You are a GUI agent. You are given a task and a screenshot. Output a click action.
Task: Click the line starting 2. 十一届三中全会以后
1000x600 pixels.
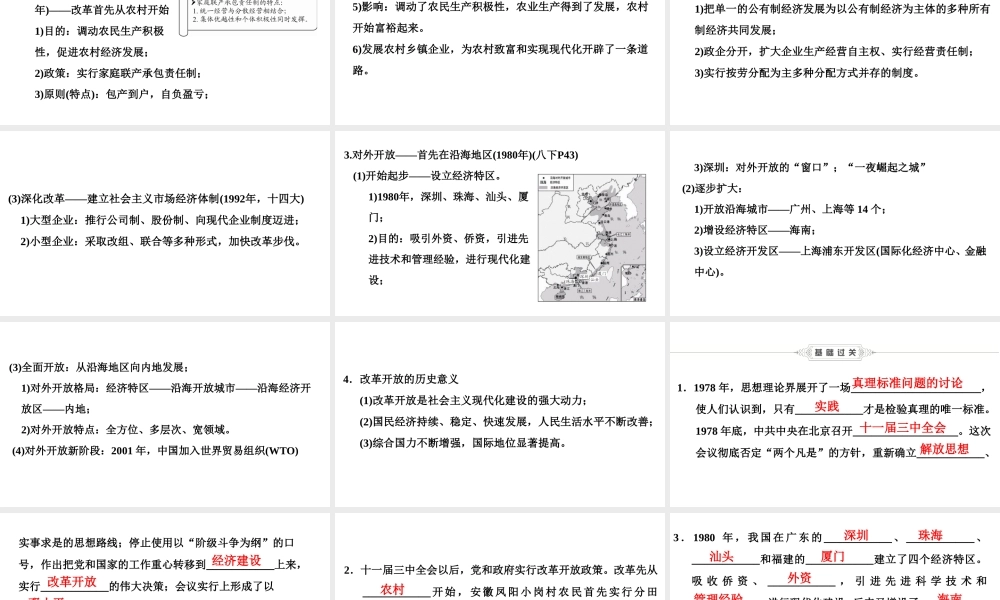pyautogui.click(x=501, y=570)
